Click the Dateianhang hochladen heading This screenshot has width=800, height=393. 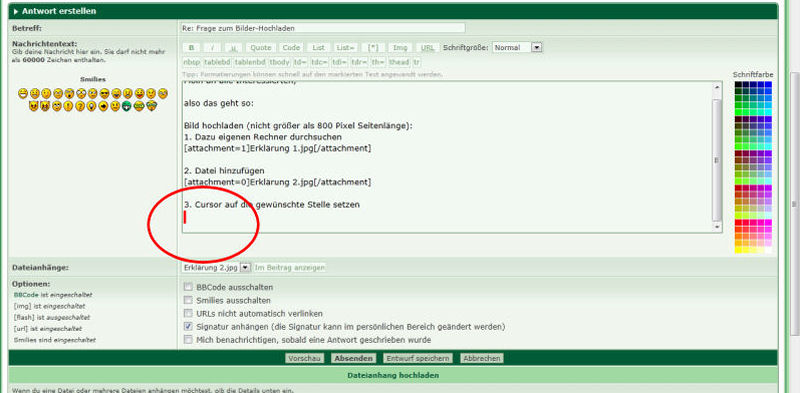coord(393,375)
